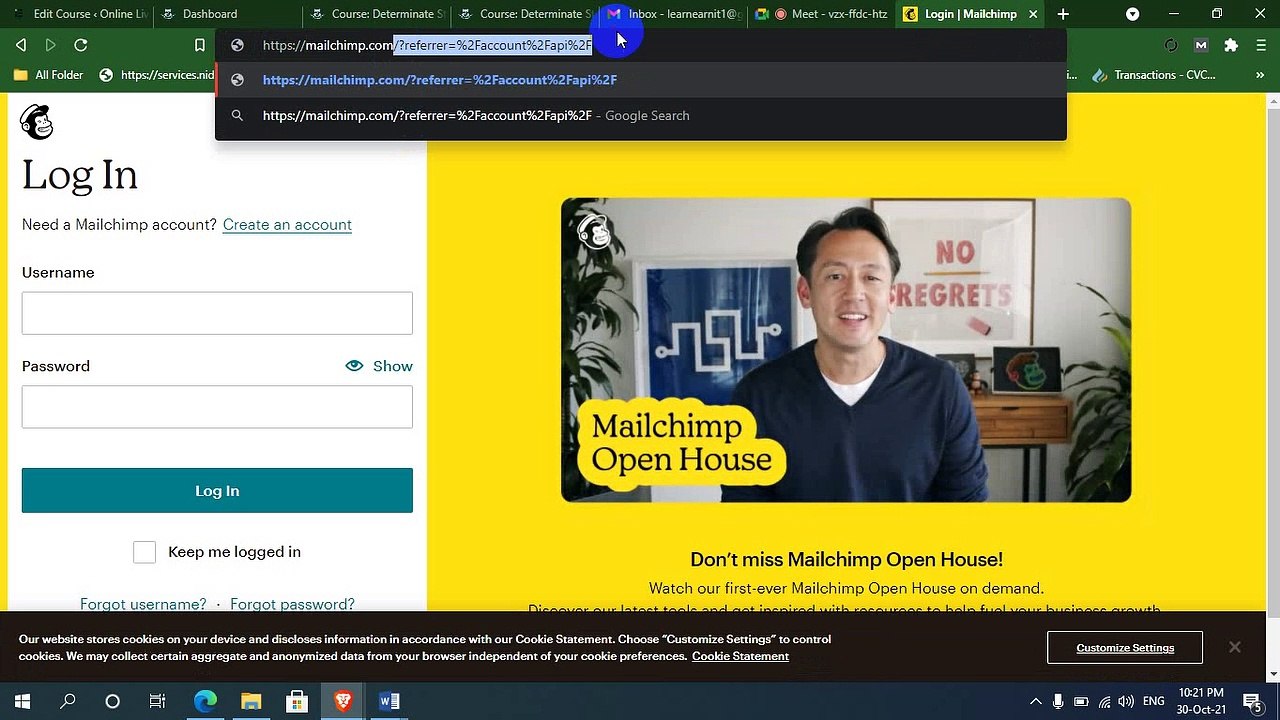1280x720 pixels.
Task: Select the highlighted mailchimp.com URL suggestion
Action: tap(641, 80)
